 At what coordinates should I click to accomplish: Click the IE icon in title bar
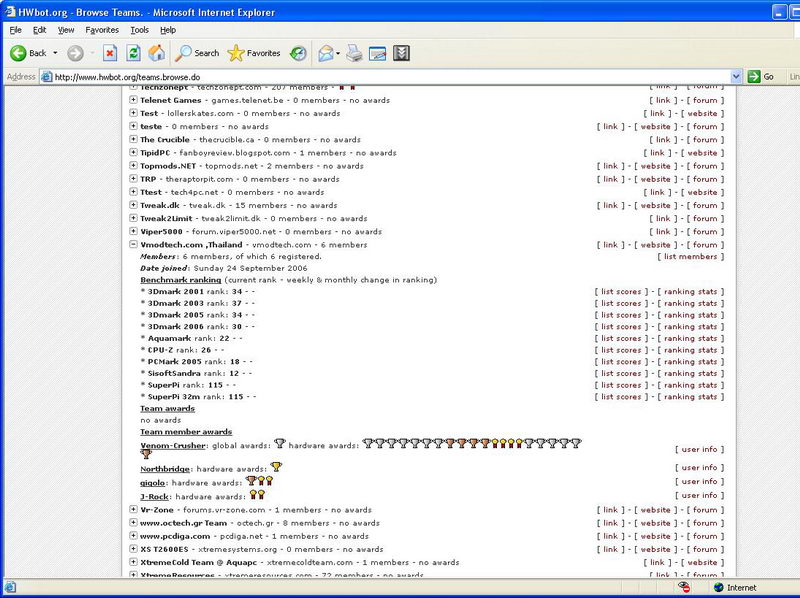click(x=10, y=12)
